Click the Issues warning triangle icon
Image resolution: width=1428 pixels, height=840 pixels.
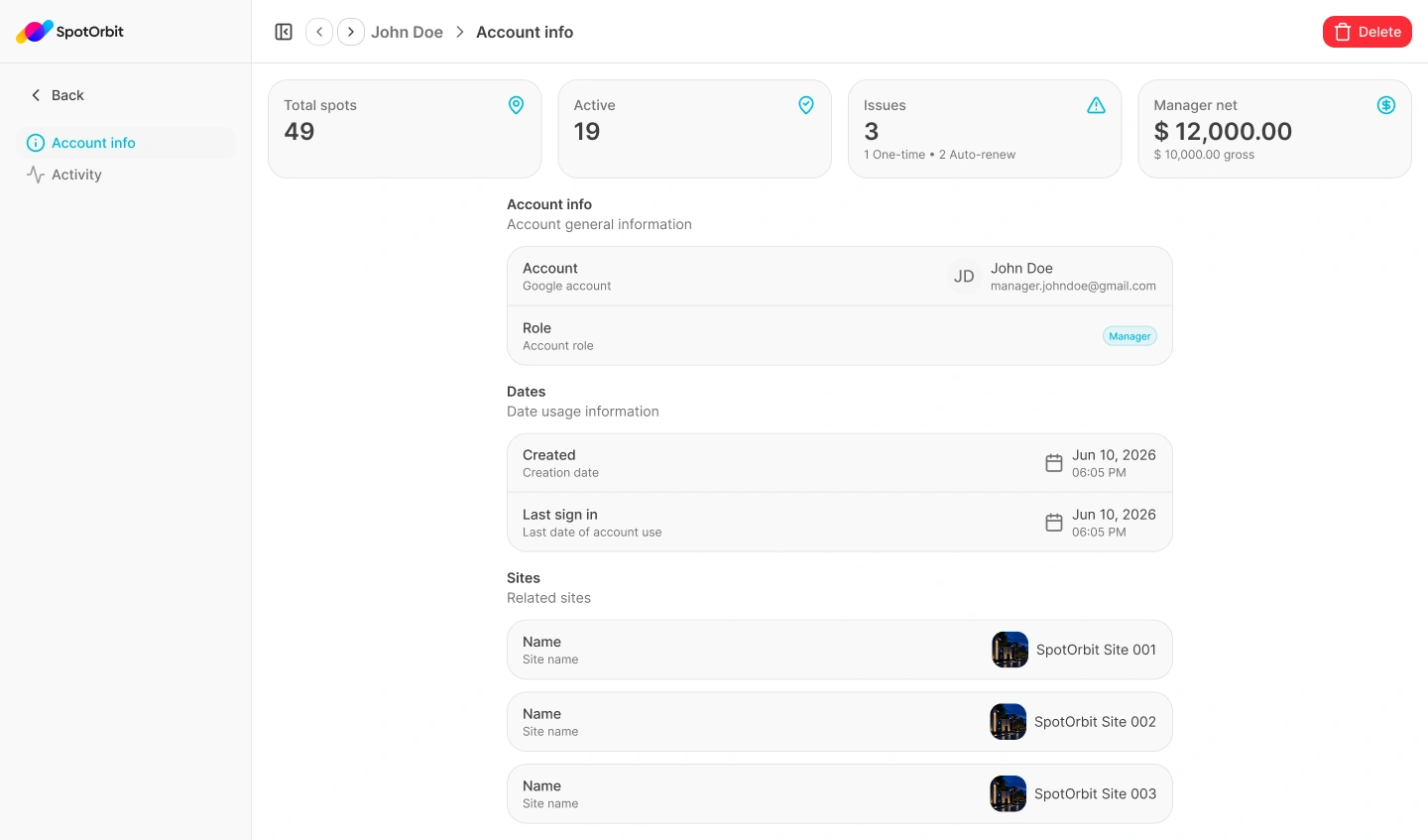1096,105
